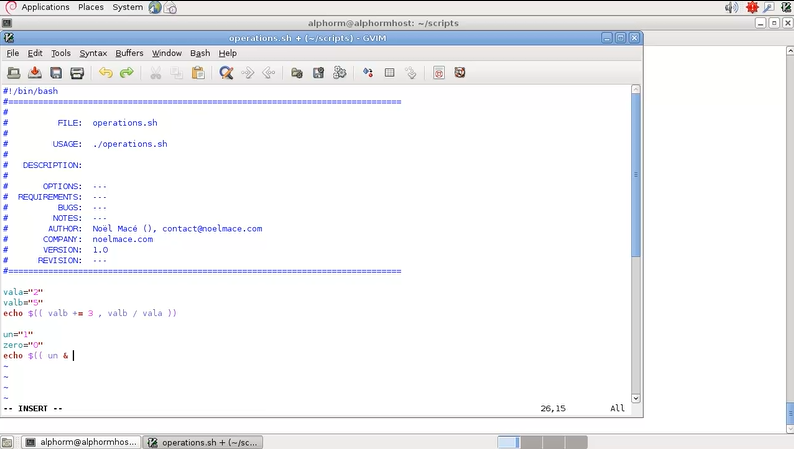Click the Find Next arrow icon
Image resolution: width=794 pixels, height=449 pixels.
pyautogui.click(x=247, y=73)
